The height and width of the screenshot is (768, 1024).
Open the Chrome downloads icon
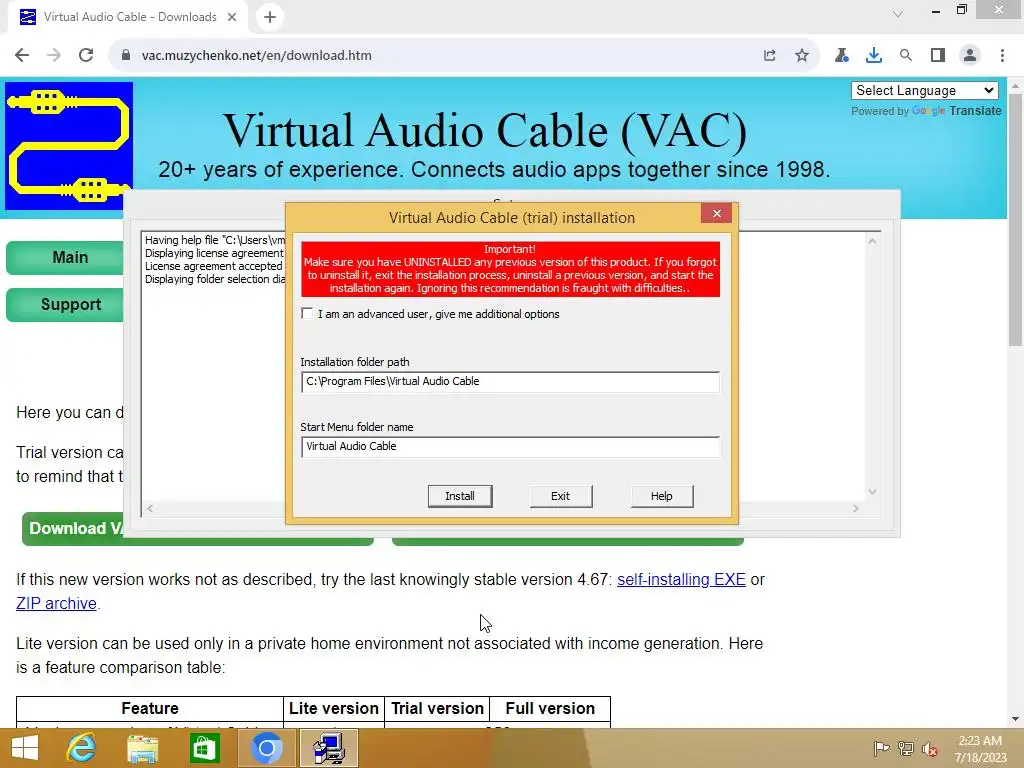click(874, 56)
